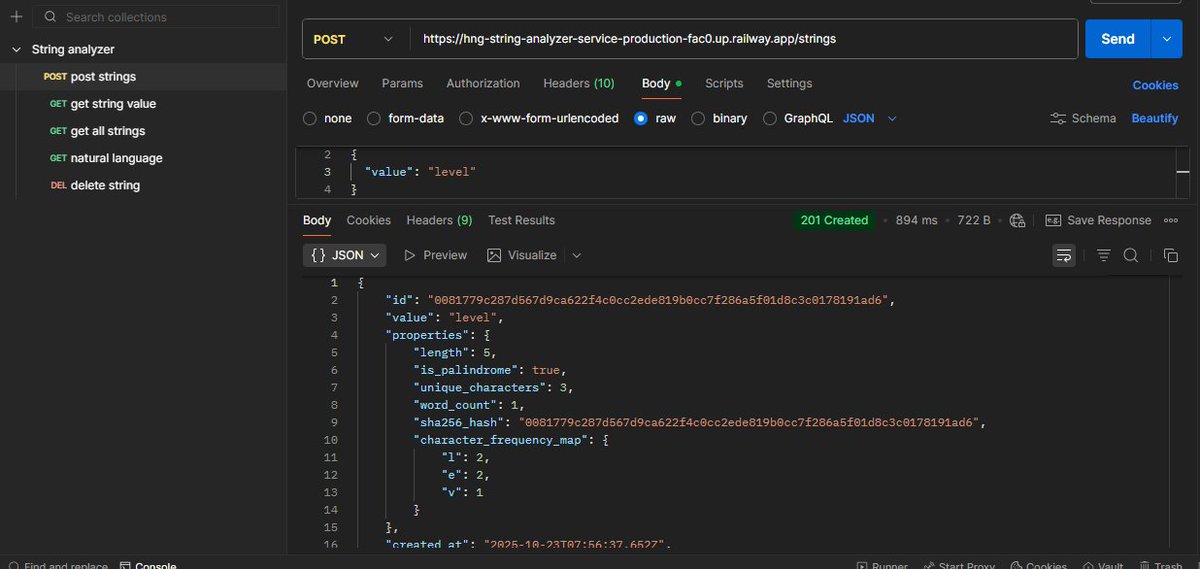Switch to the Settings tab
1200x569 pixels.
click(789, 83)
